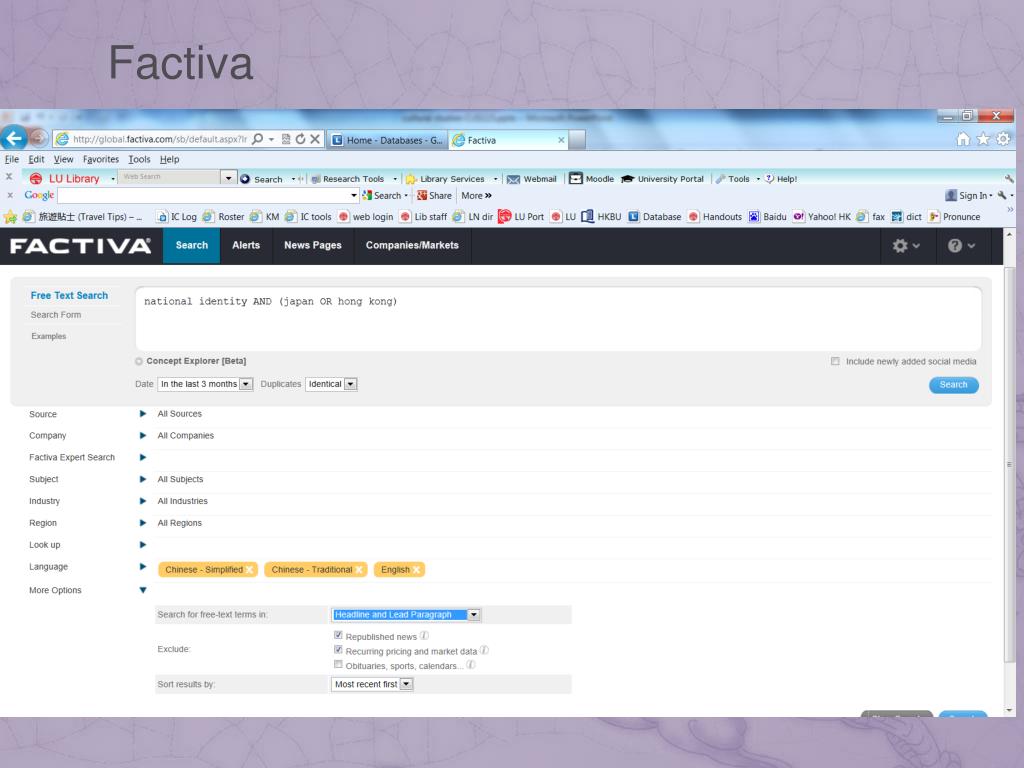
Task: Open Headline and Lead Paragraph dropdown
Action: (406, 615)
